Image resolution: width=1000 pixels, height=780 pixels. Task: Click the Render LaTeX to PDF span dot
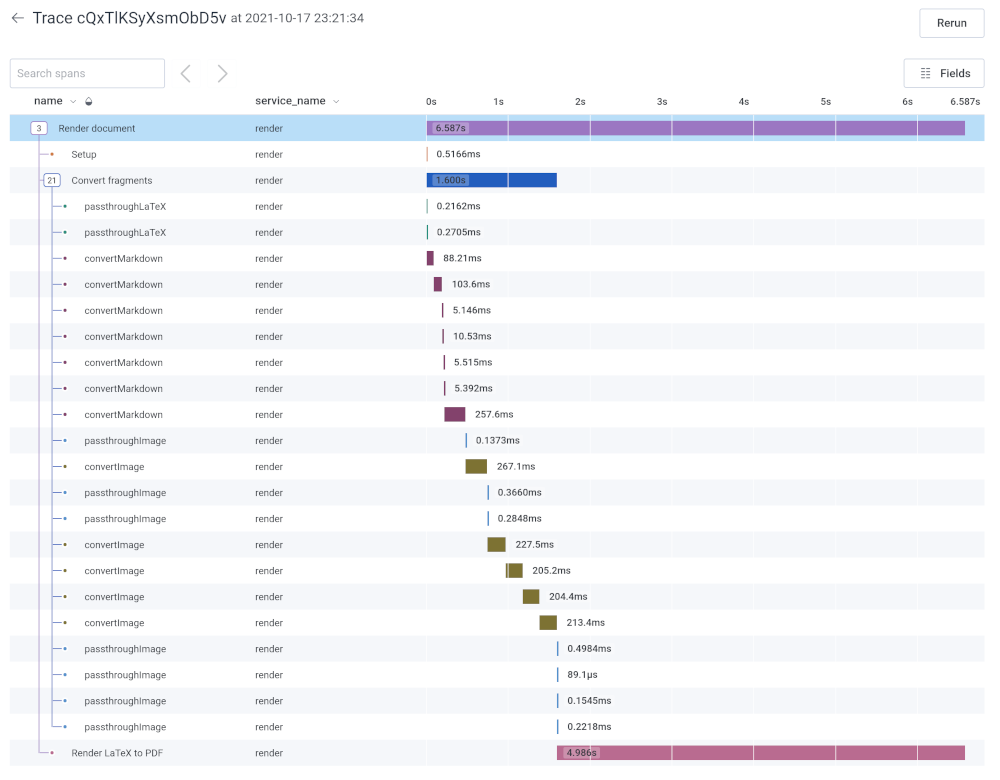pos(52,753)
